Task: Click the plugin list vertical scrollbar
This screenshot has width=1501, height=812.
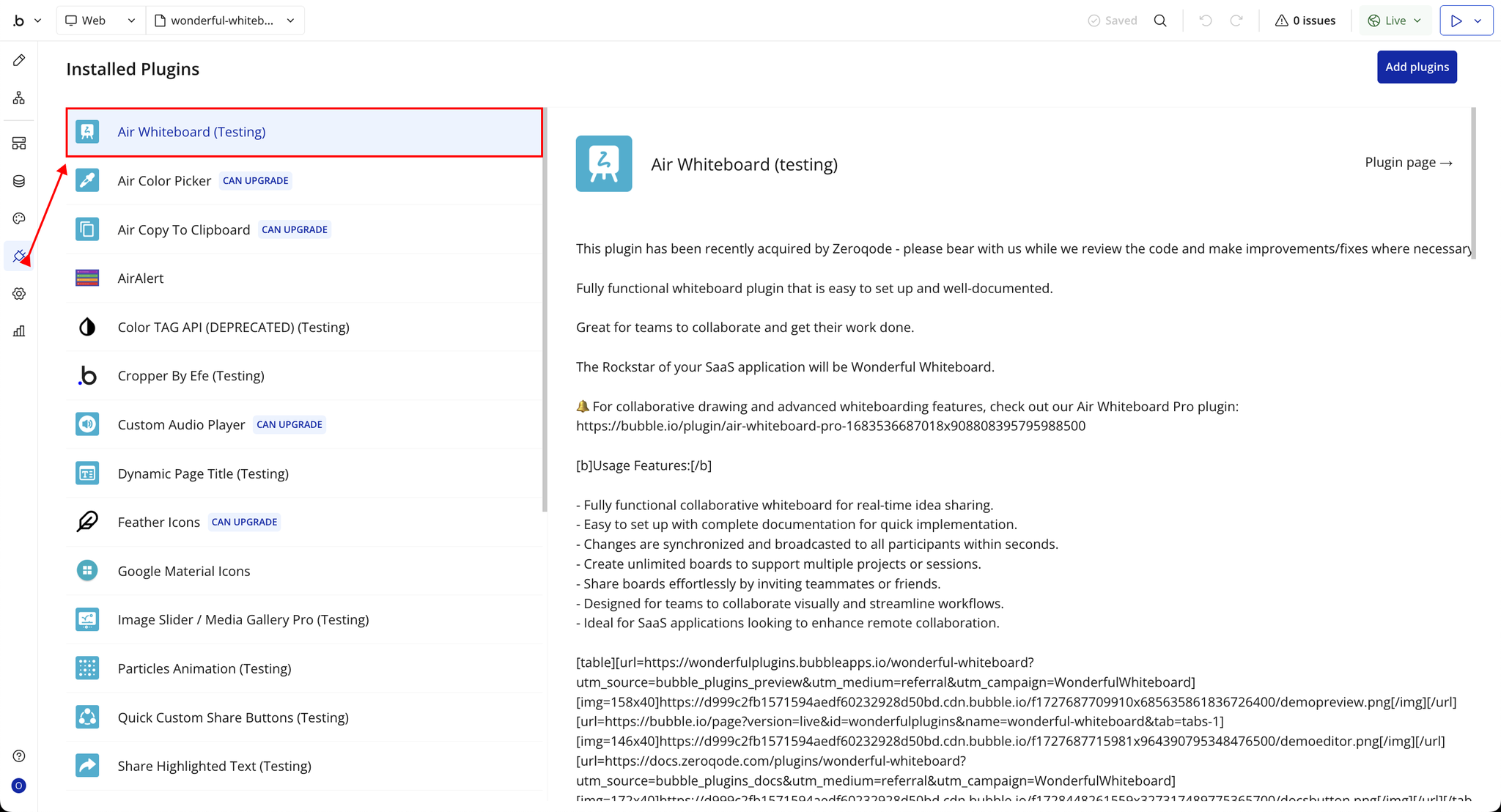Action: point(545,308)
